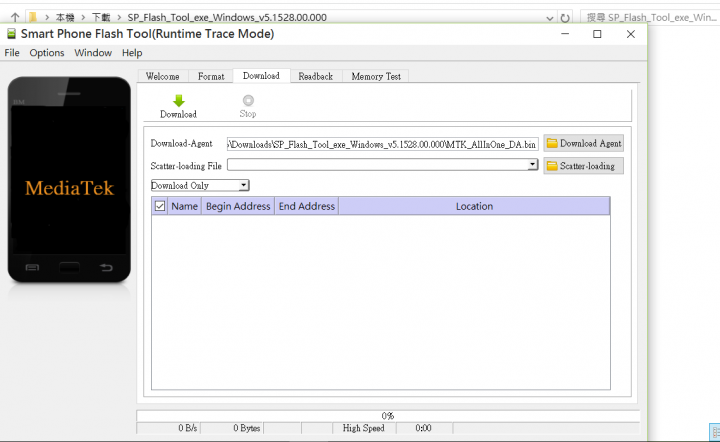This screenshot has width=720, height=442.
Task: Click the Location column header
Action: [x=474, y=206]
